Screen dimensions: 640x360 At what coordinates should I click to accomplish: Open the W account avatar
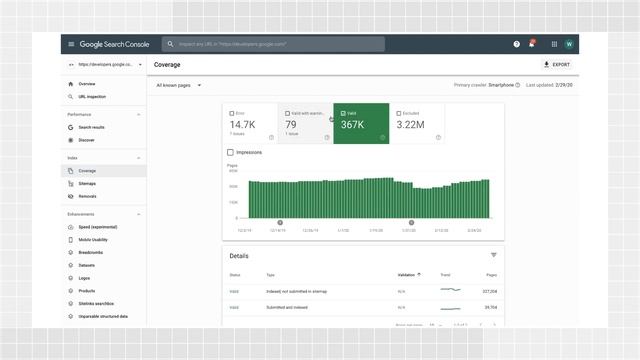(569, 44)
